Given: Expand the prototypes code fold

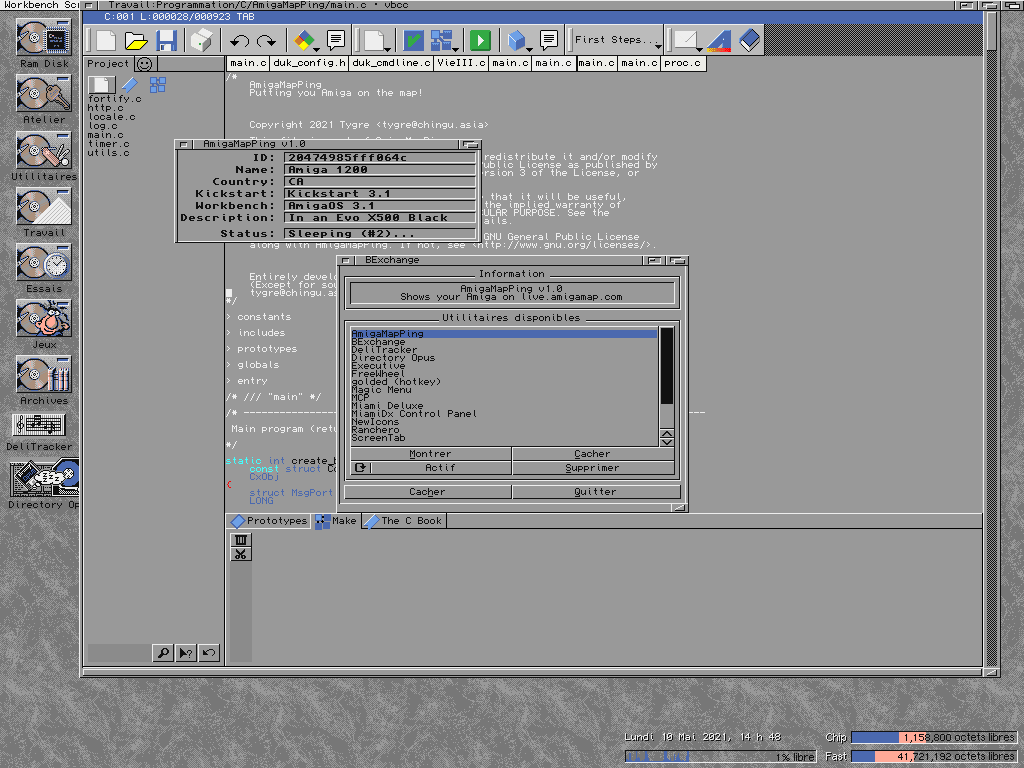Looking at the screenshot, I should click(x=229, y=349).
